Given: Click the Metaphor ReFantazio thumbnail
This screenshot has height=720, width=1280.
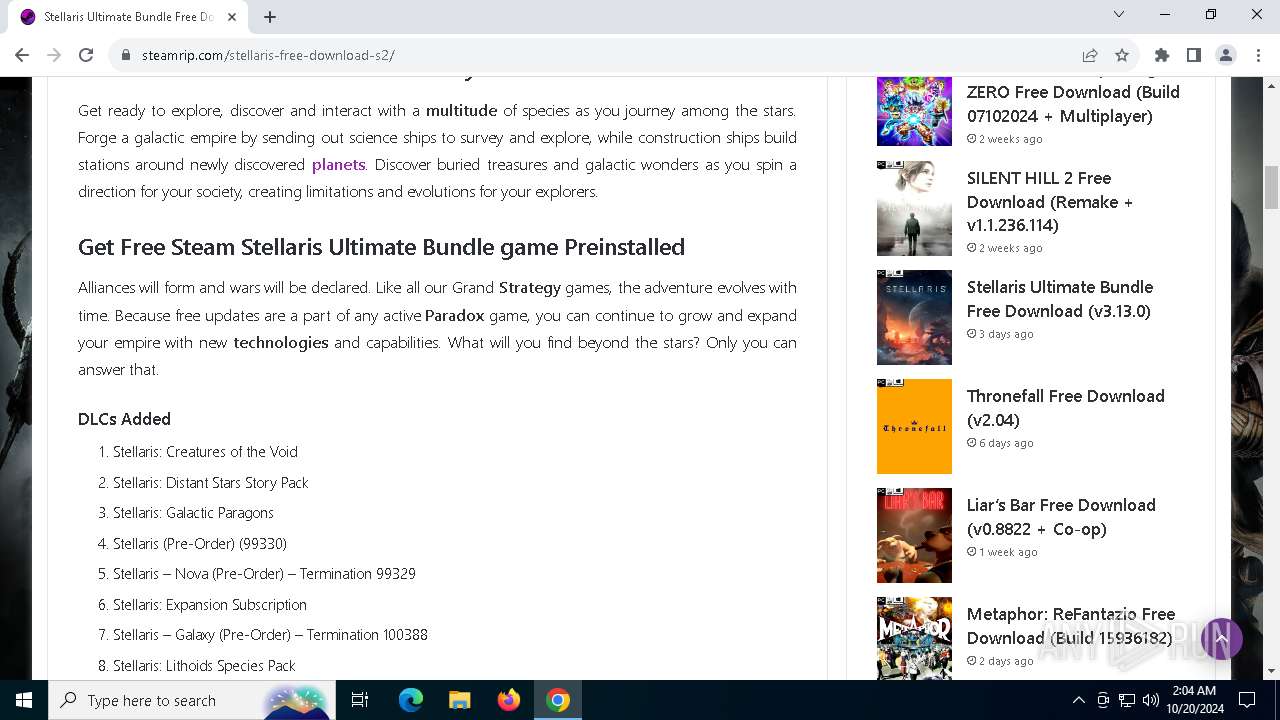Looking at the screenshot, I should (x=914, y=638).
